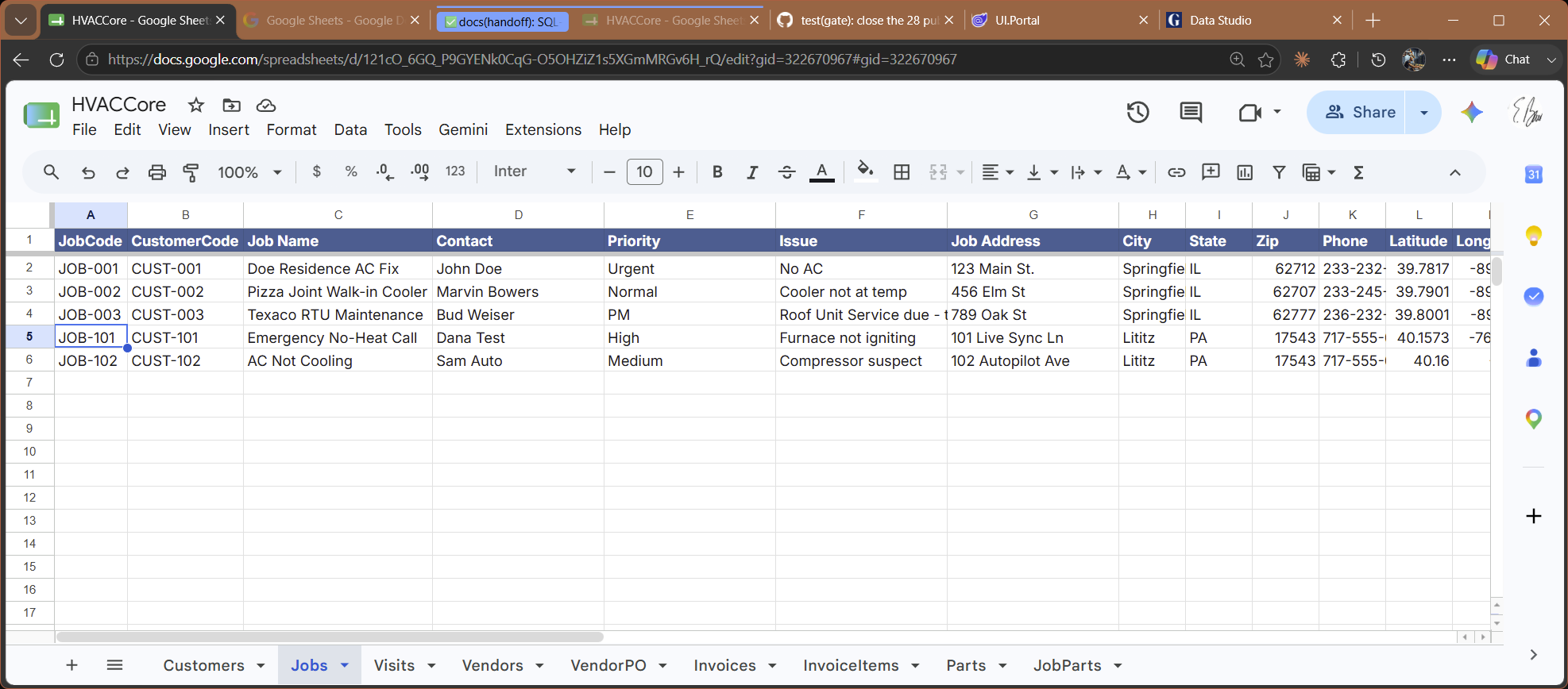Viewport: 1568px width, 689px height.
Task: Open Google Keep side panel
Action: (1534, 236)
